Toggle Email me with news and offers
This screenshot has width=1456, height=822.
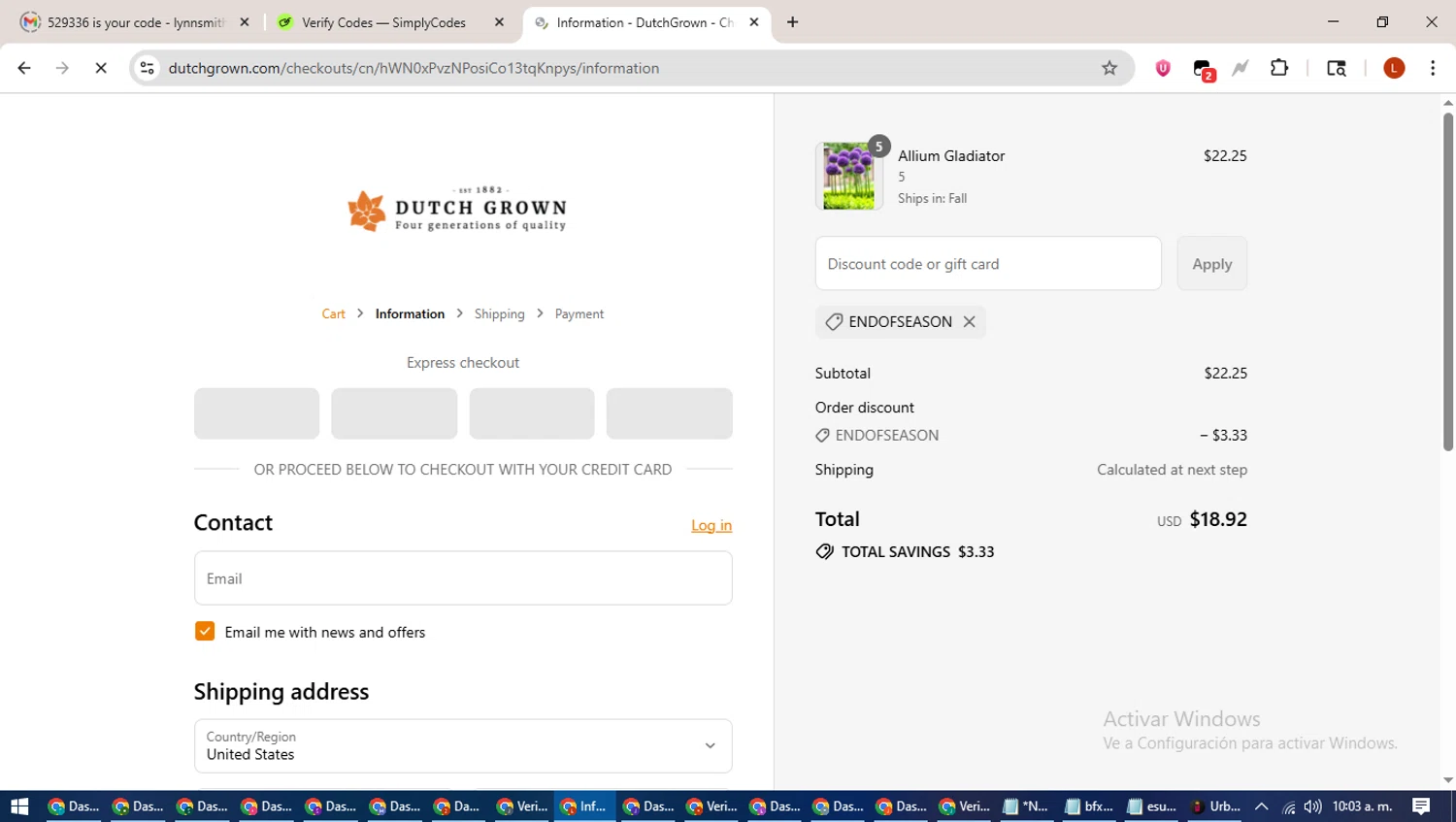click(x=205, y=632)
